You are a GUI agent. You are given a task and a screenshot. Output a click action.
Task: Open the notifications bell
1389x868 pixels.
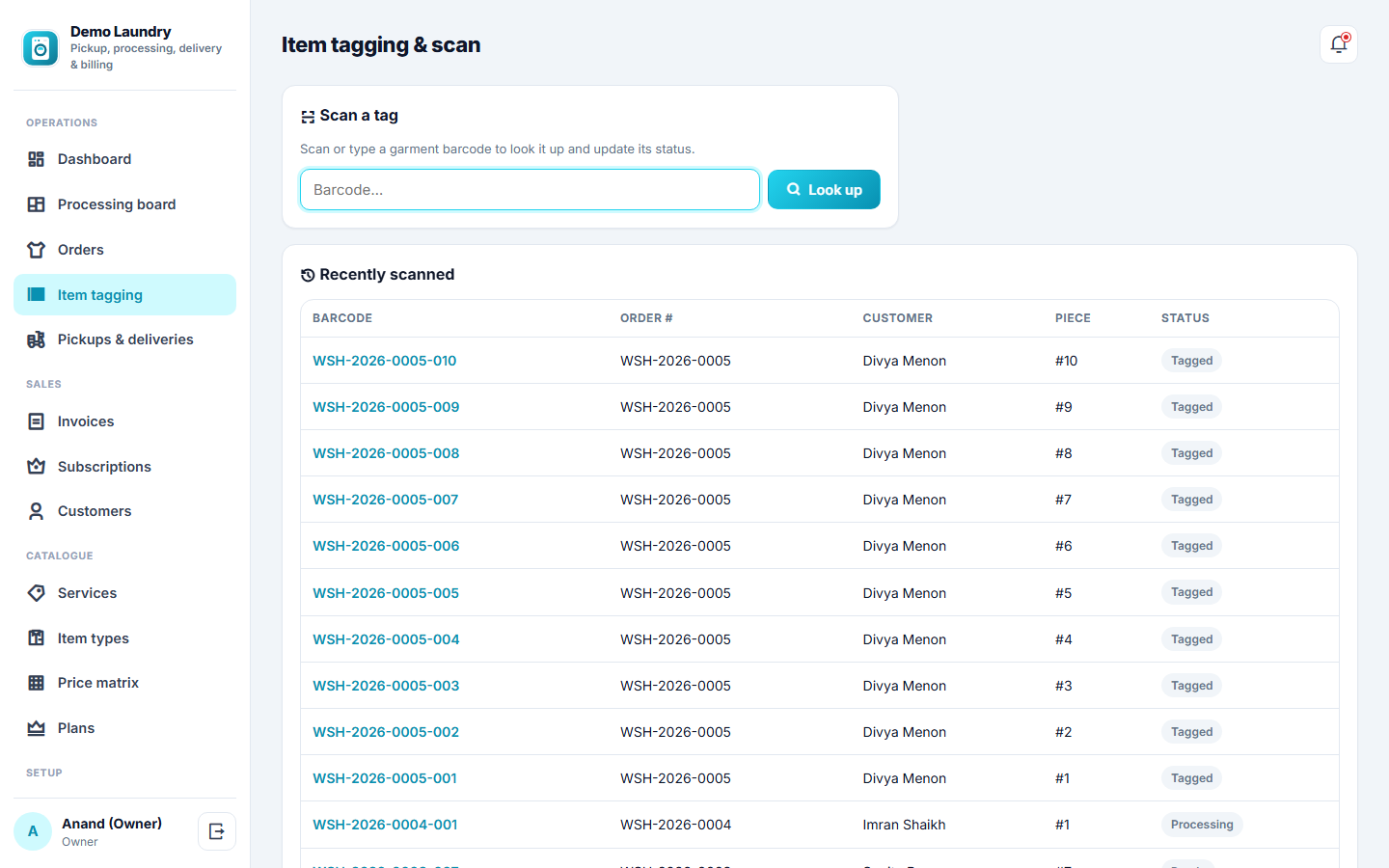(1338, 44)
